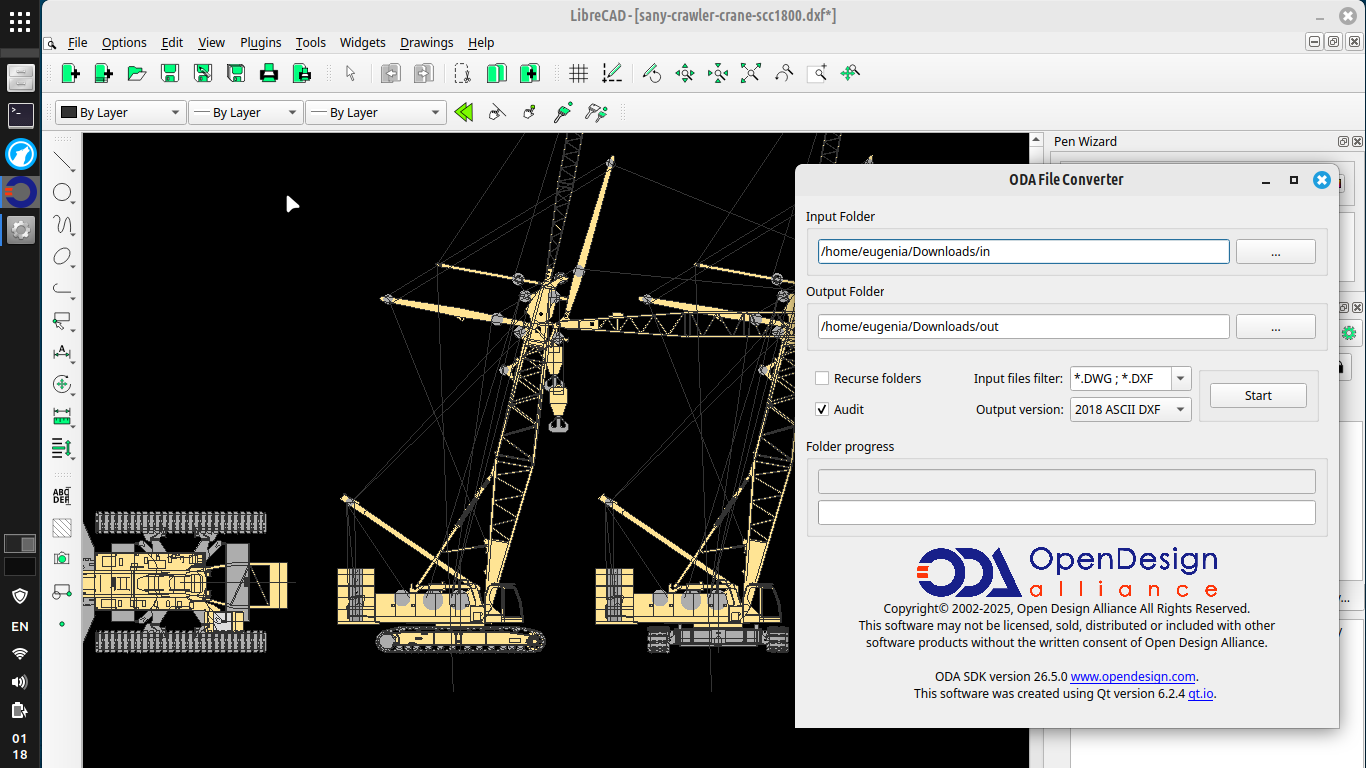The image size is (1366, 768).
Task: Open the View menu
Action: [211, 42]
